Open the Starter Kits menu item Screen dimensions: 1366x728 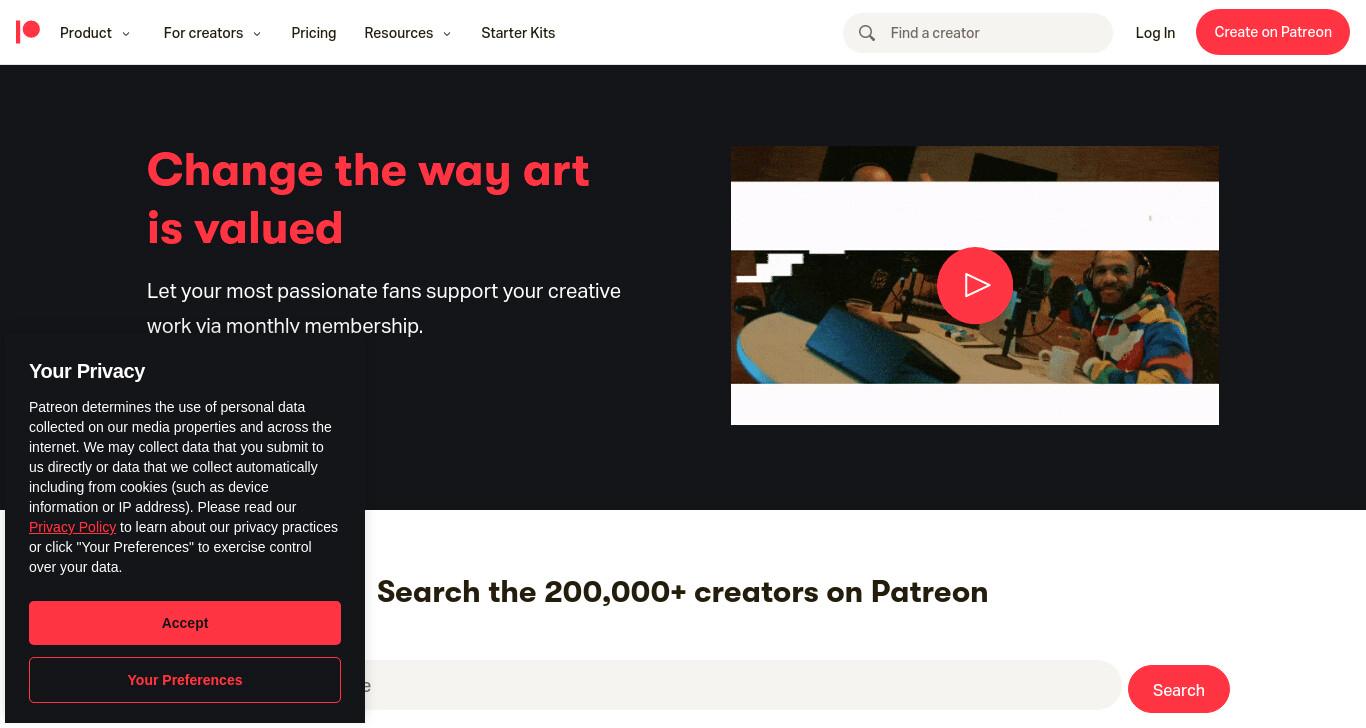click(518, 33)
